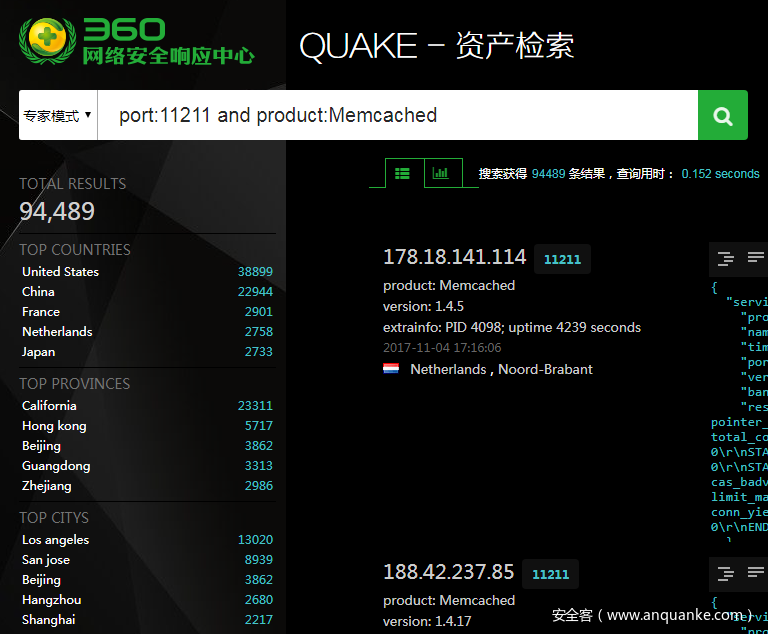Click 'version: 1.4.5' text in first result
Screen dimensions: 768x634
tap(423, 306)
